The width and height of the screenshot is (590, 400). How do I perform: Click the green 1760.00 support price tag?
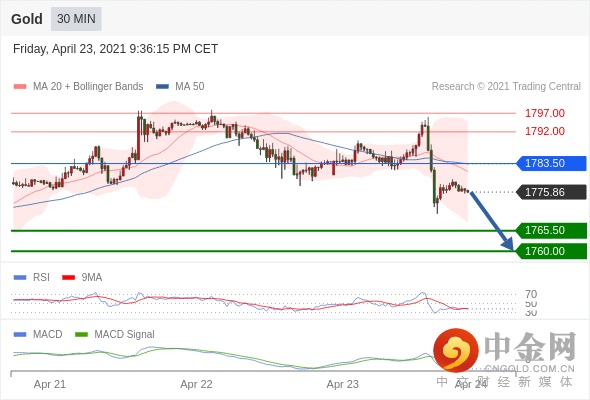(x=551, y=251)
